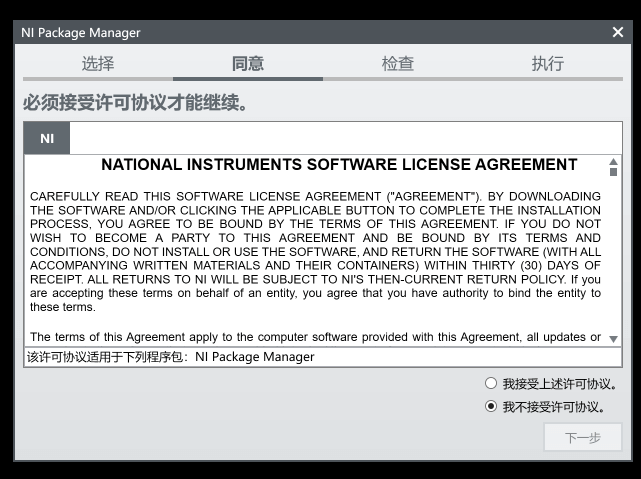Click the 必须接受许可协议才能继续 message
The height and width of the screenshot is (479, 641).
click(135, 102)
